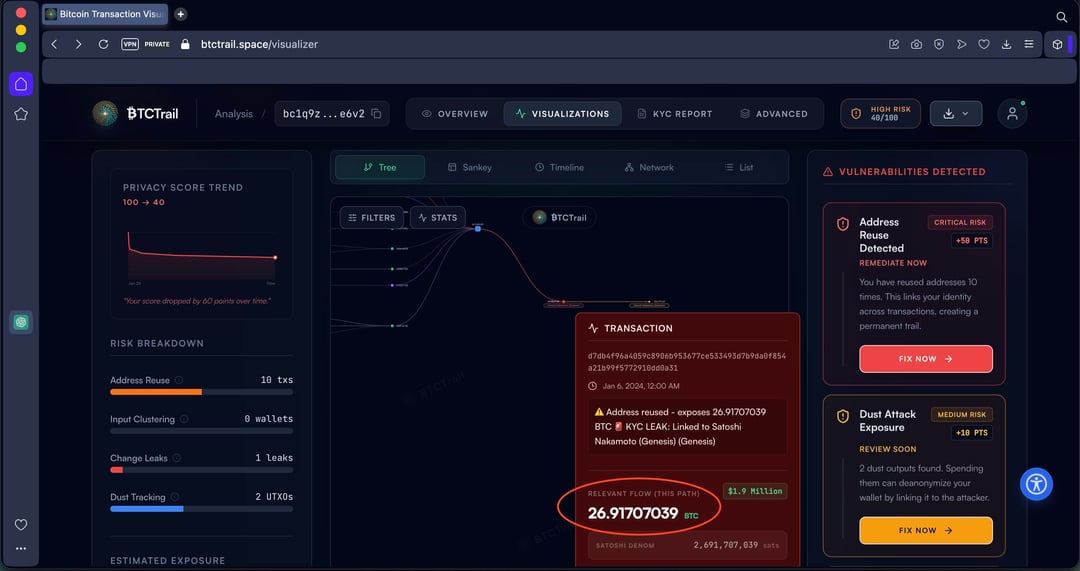
Task: Switch to the KYC Report tab
Action: coord(675,114)
